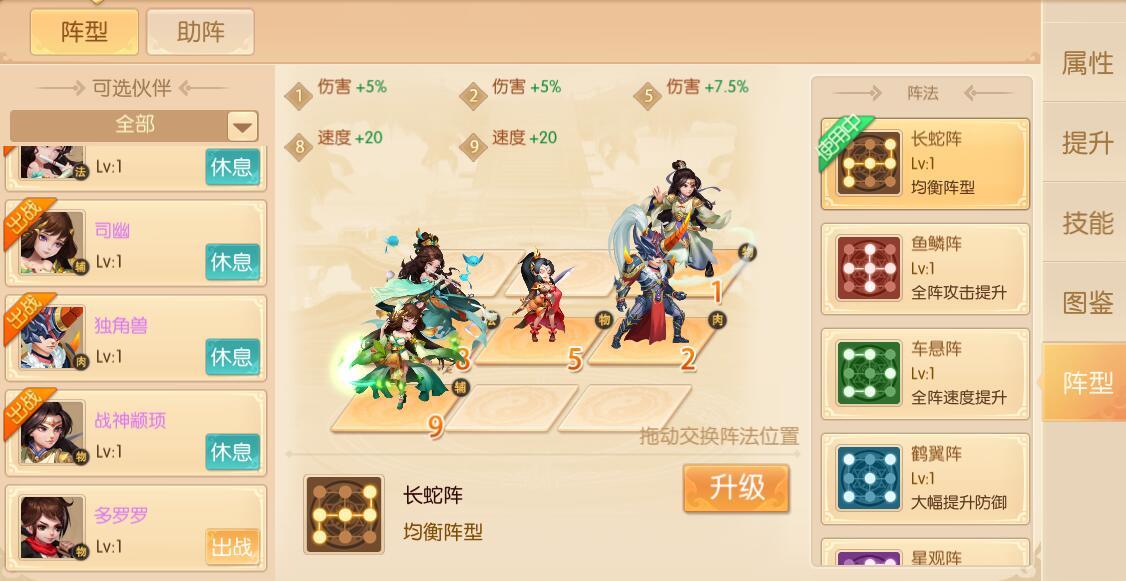
Task: Toggle 独角兽 to rest with 休息
Action: [232, 356]
